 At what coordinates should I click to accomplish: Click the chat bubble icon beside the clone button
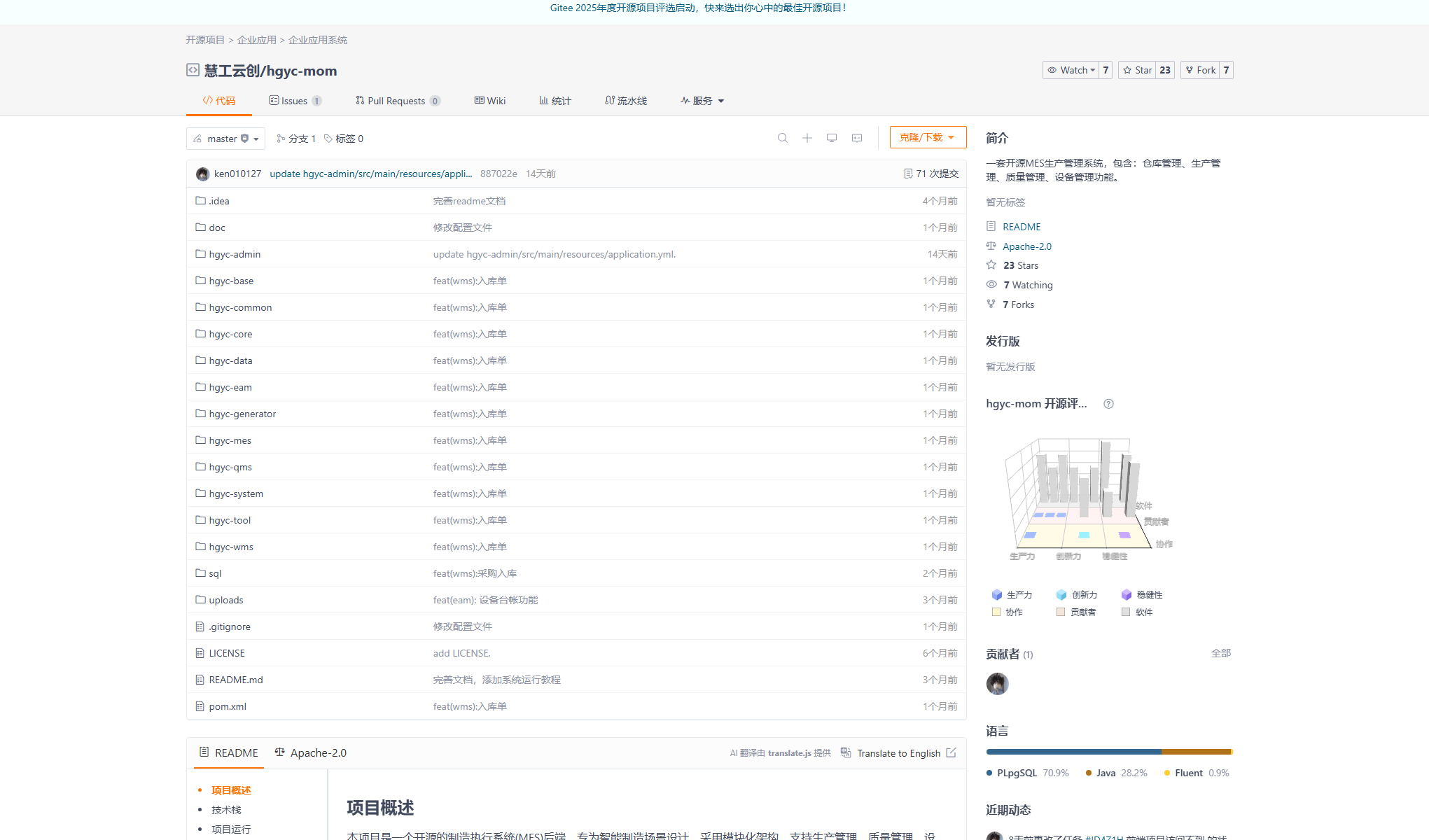click(856, 138)
